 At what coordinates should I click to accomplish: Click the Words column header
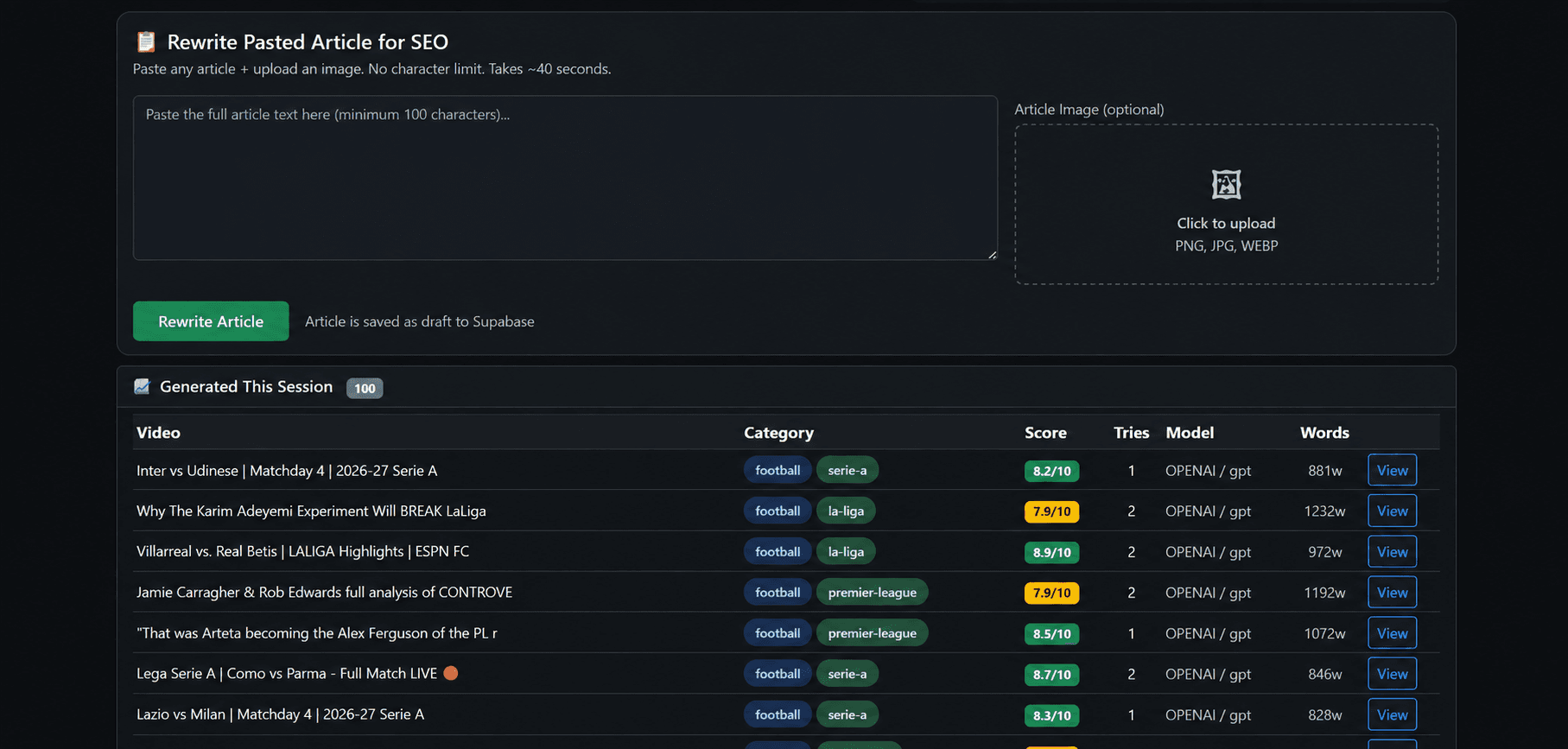(x=1324, y=433)
